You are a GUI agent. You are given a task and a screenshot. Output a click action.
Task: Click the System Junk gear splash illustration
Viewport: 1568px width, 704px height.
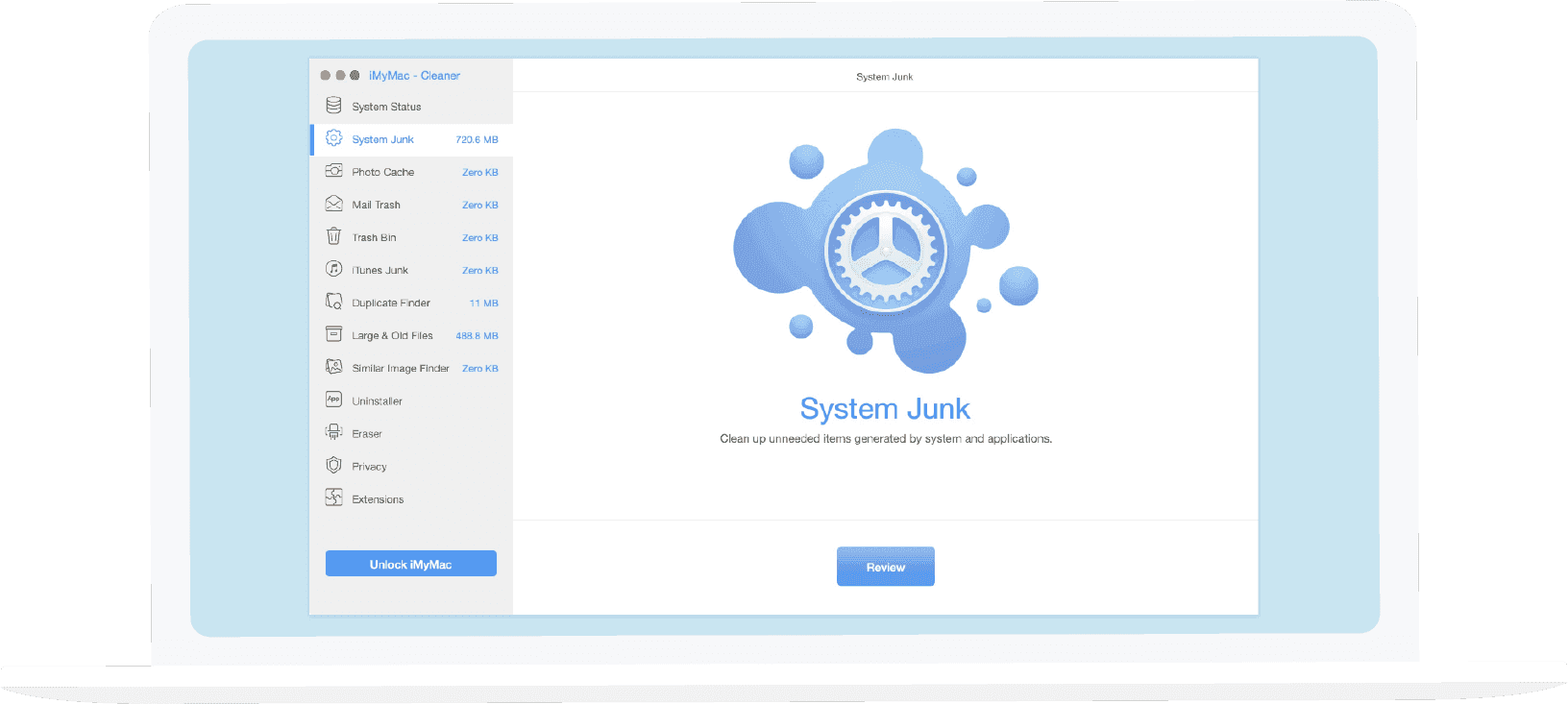pyautogui.click(x=886, y=252)
